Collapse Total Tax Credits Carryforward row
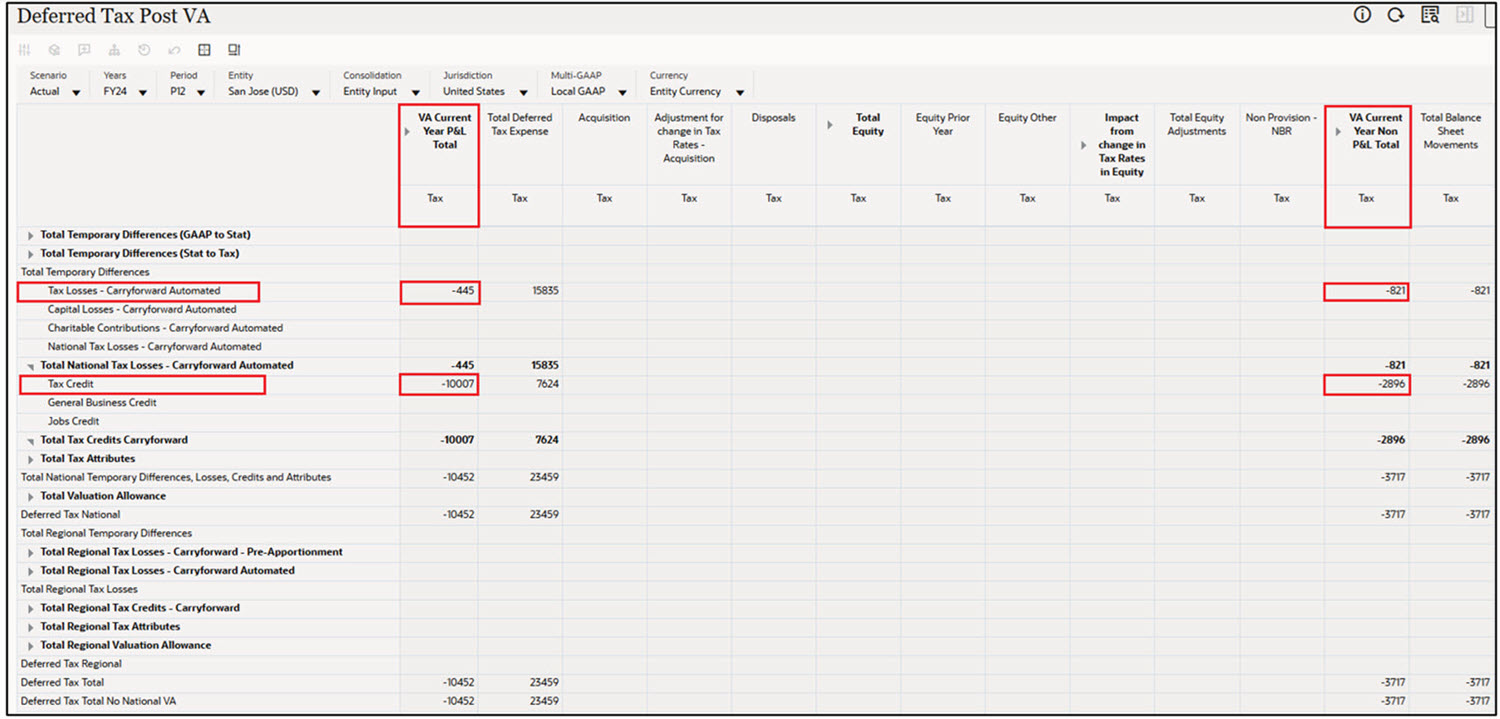 (31, 440)
